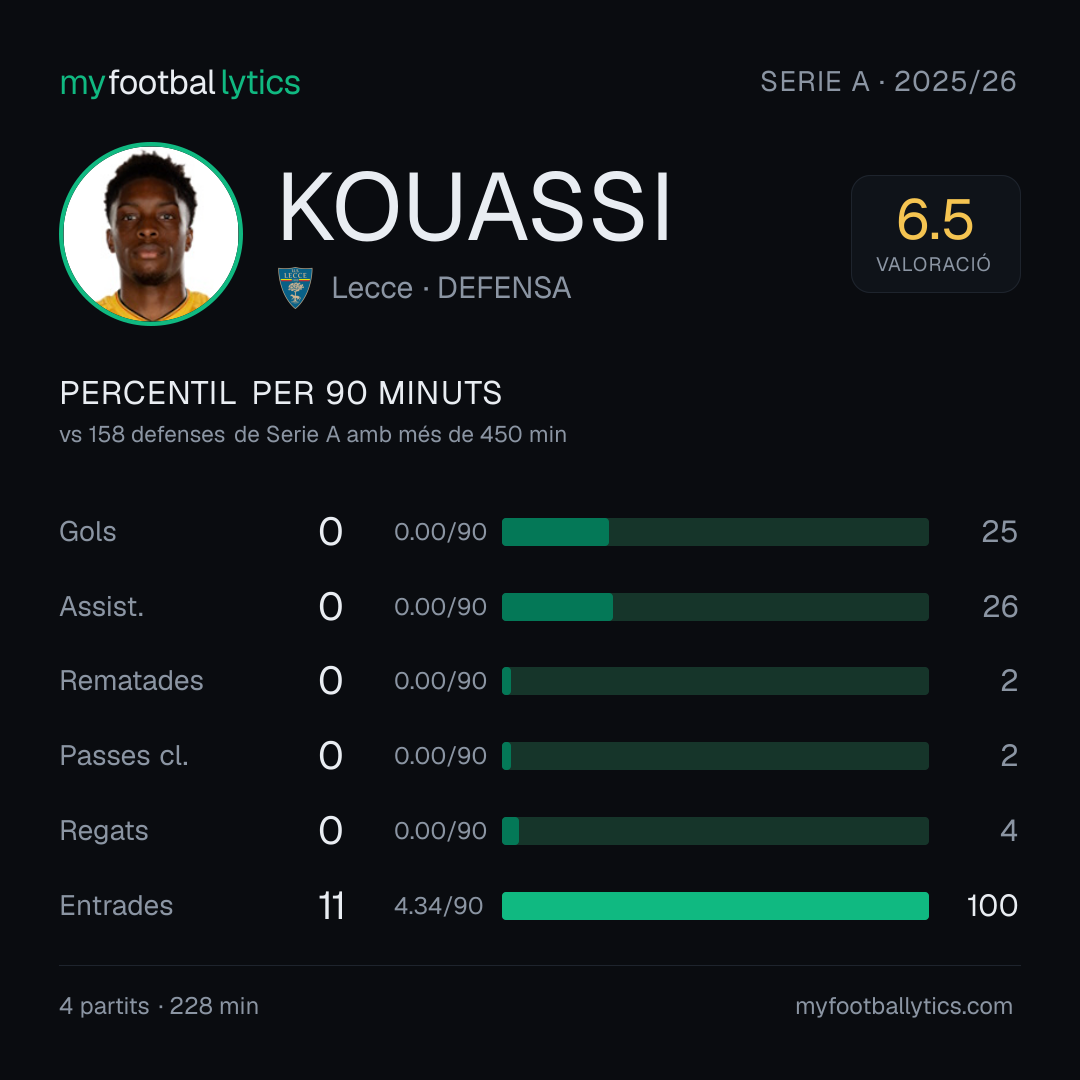Click the Percentil per 90 minuts heading
Viewport: 1080px width, 1080px height.
tap(280, 393)
